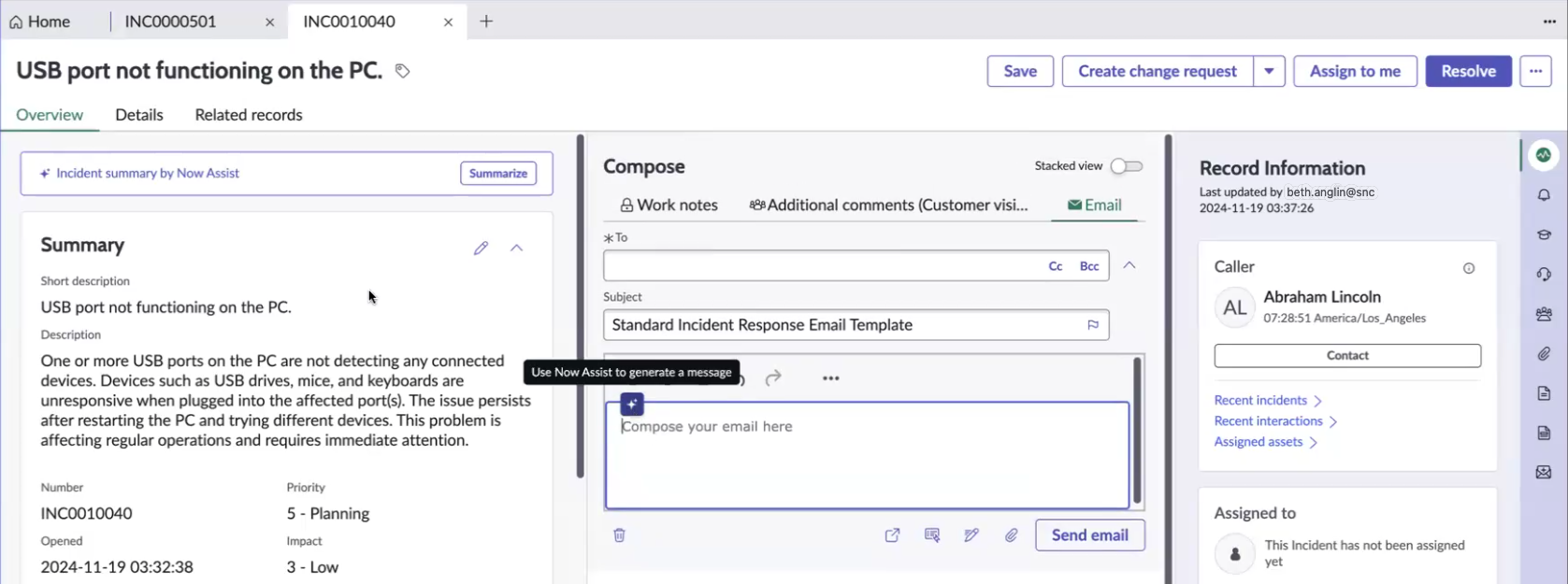The width and height of the screenshot is (1568, 584).
Task: Click the Subject field
Action: click(856, 325)
